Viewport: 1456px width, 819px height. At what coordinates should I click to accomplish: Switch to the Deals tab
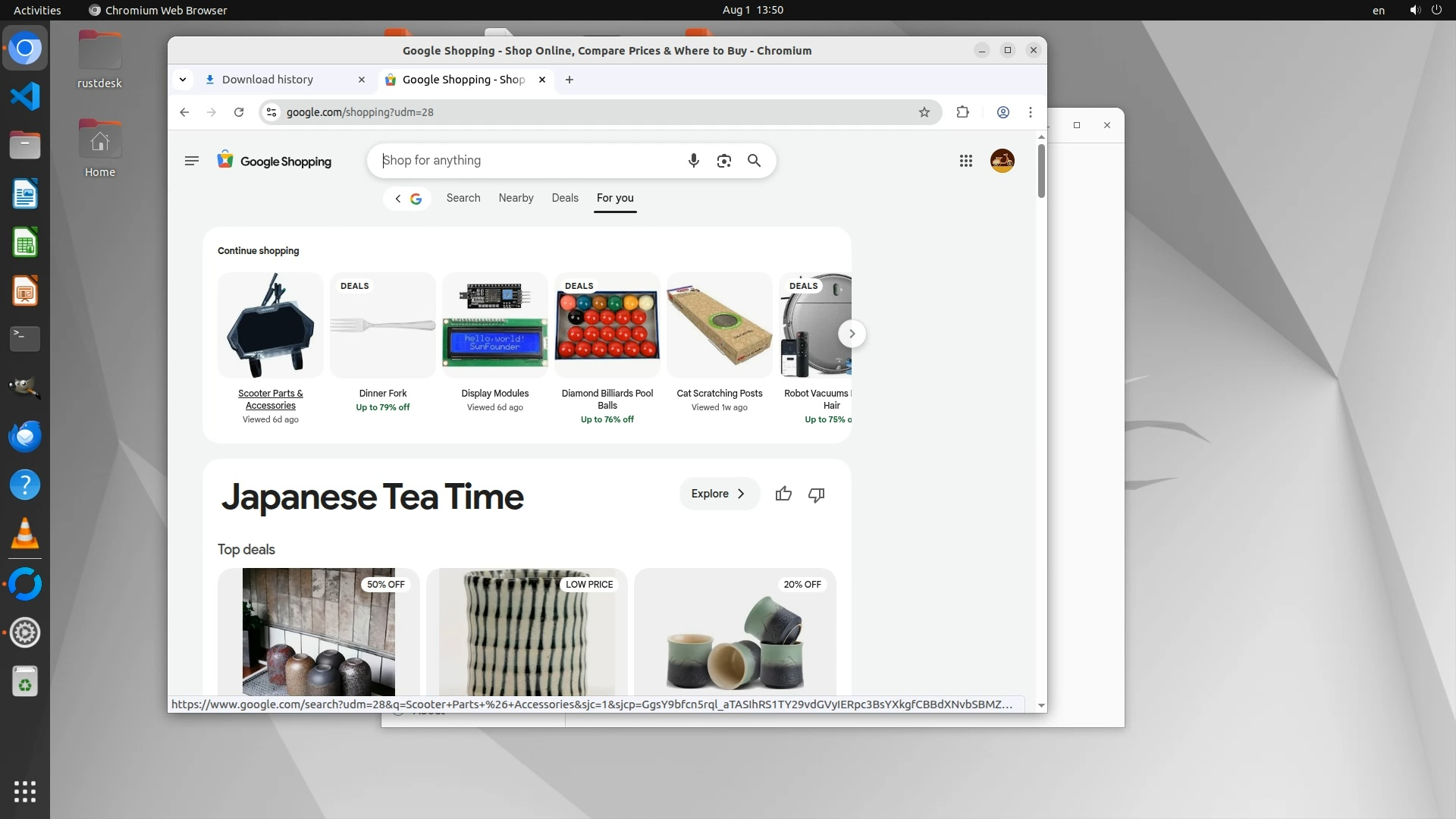tap(565, 198)
